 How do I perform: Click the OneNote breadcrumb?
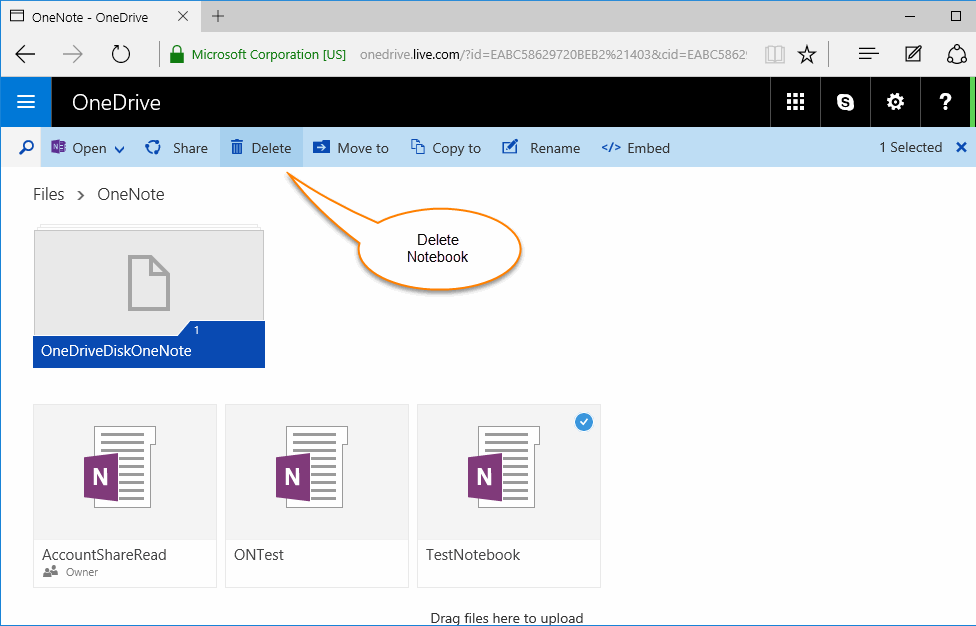pyautogui.click(x=131, y=194)
